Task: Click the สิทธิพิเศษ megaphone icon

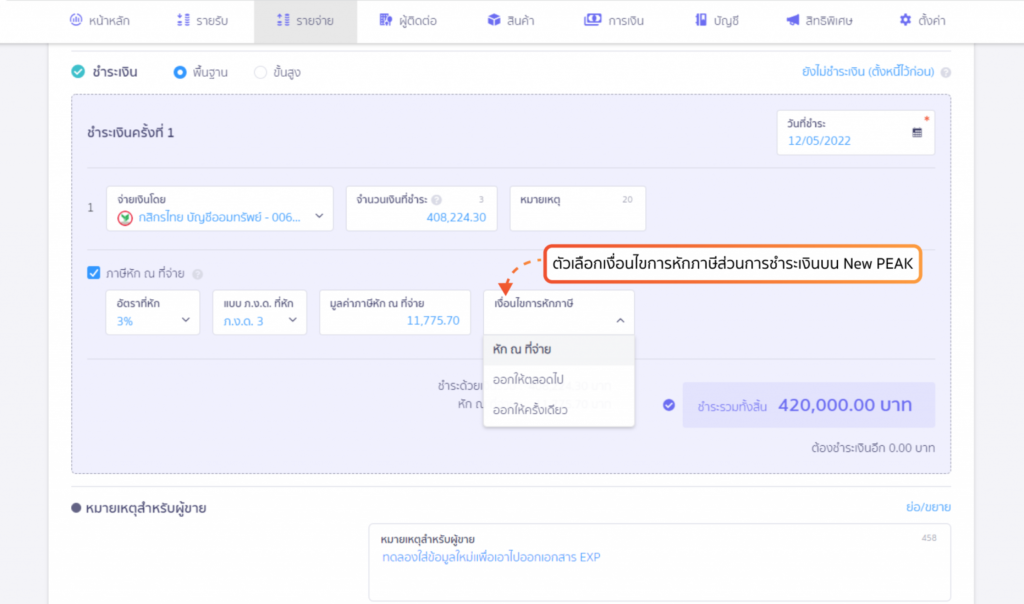Action: (792, 20)
